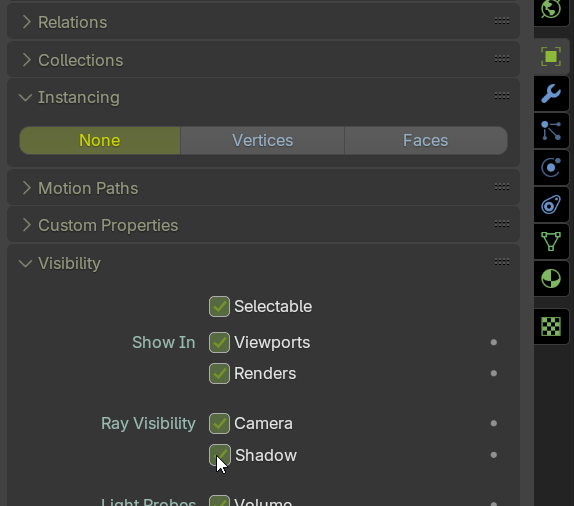Open the Modifiers wrench tab
The height and width of the screenshot is (506, 574).
[x=551, y=94]
